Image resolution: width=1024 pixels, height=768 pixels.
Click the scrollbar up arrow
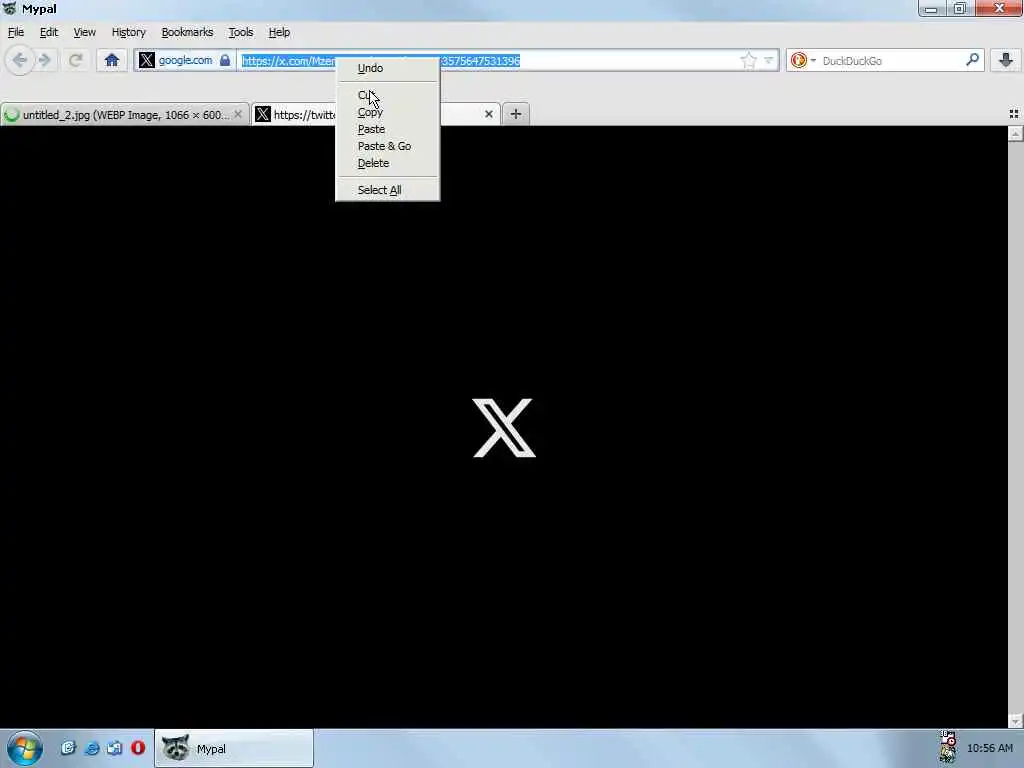(x=1015, y=134)
